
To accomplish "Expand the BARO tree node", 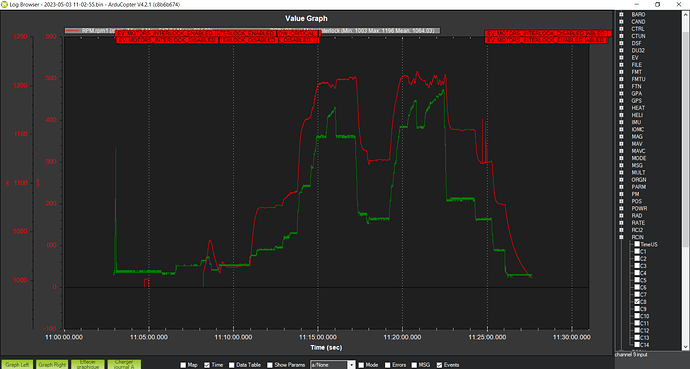I will [x=621, y=15].
